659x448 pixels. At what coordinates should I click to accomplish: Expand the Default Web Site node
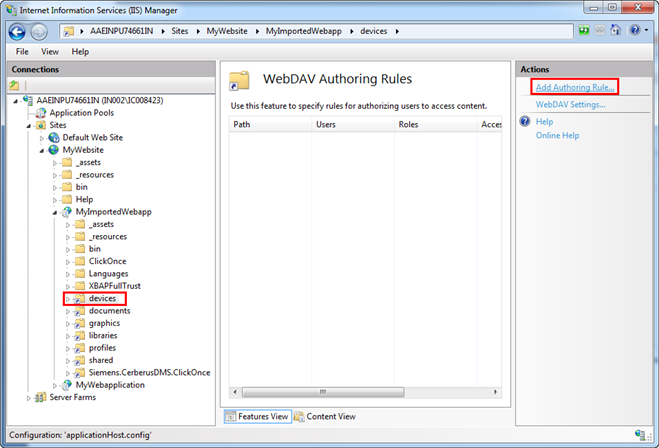pos(42,138)
